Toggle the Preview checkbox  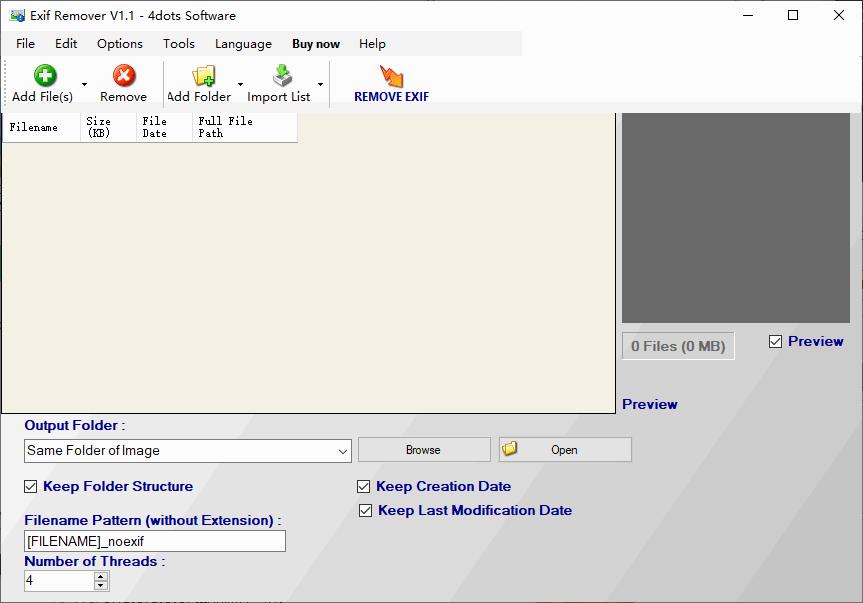[775, 342]
